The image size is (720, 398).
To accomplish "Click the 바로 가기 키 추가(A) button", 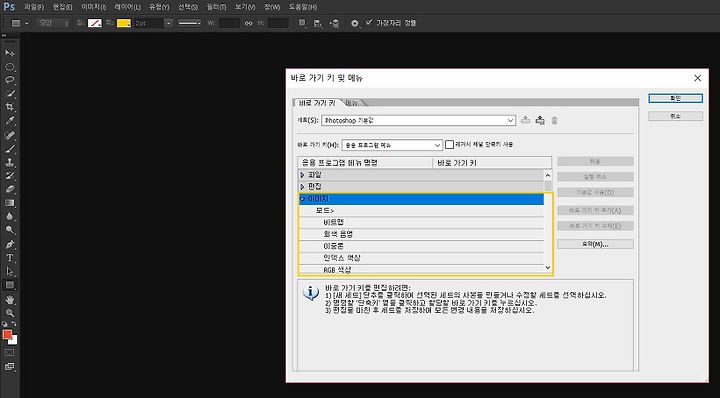I will tap(595, 211).
